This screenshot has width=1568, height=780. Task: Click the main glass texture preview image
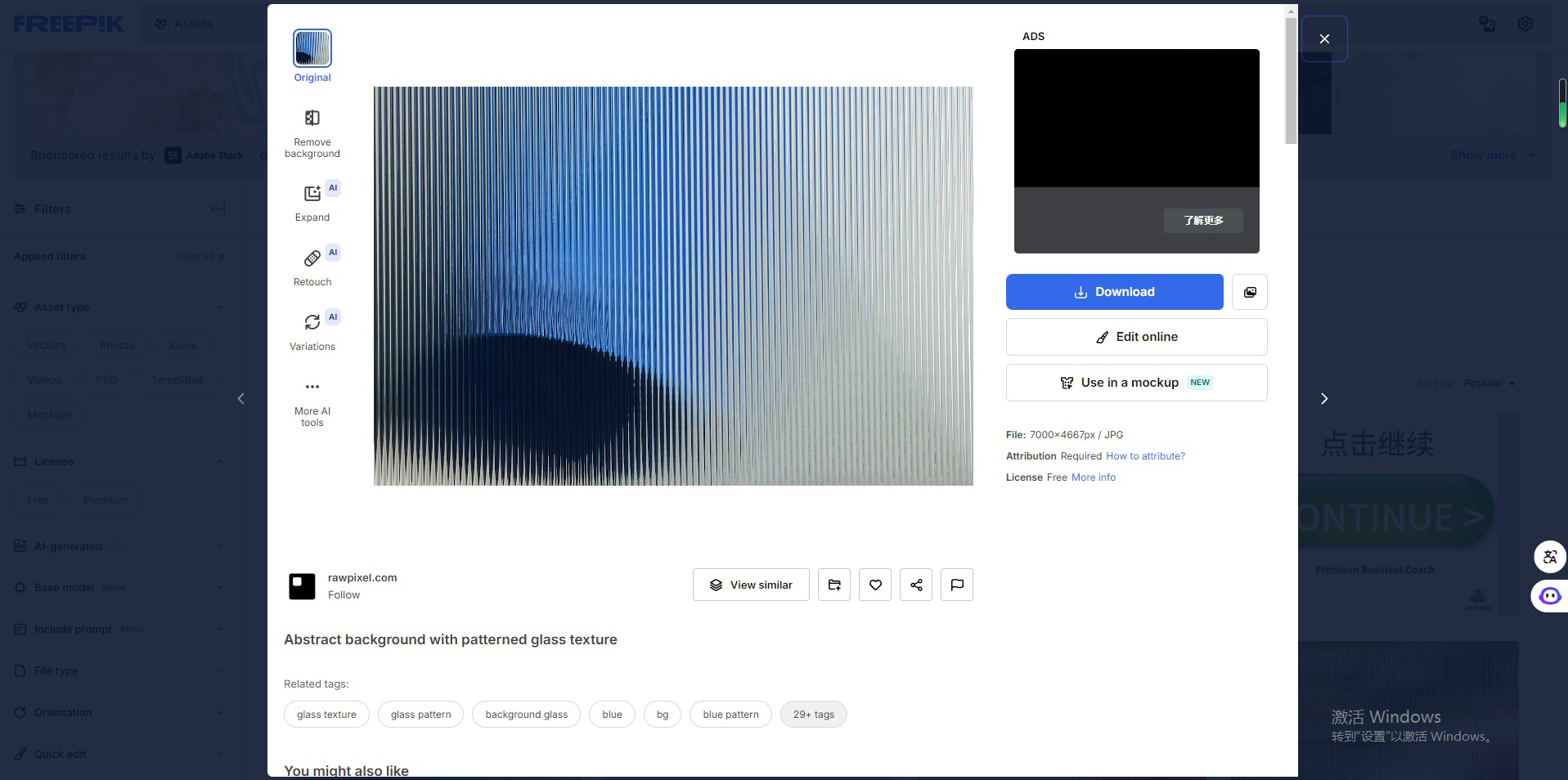(x=673, y=286)
